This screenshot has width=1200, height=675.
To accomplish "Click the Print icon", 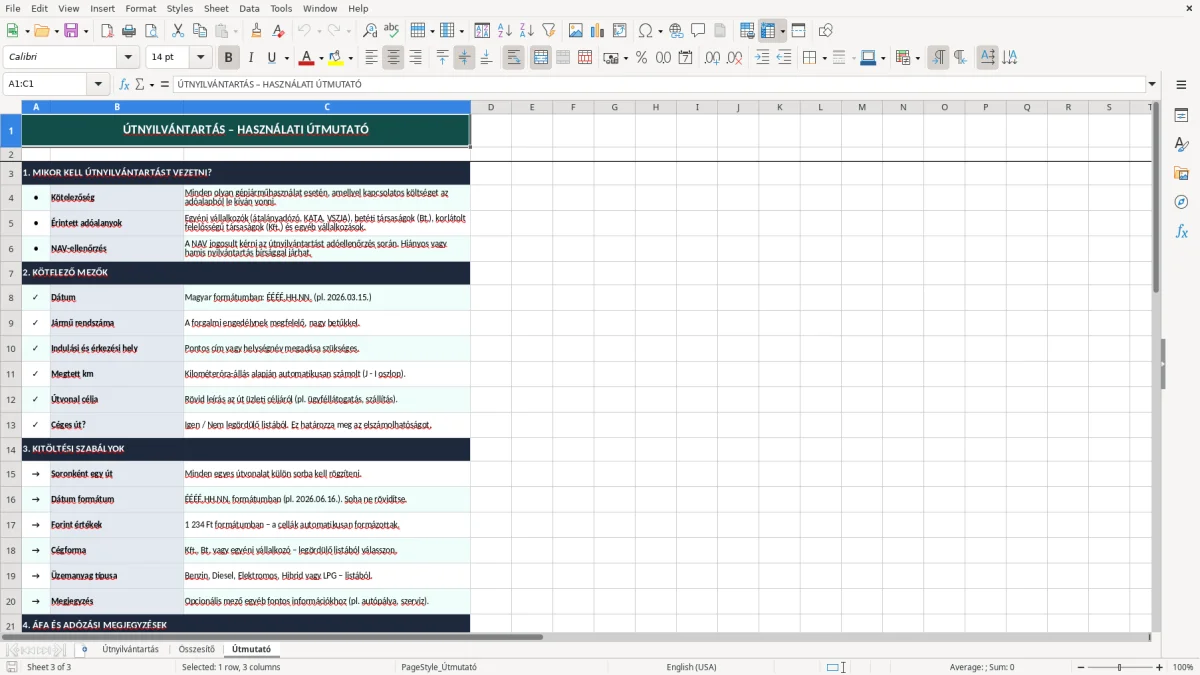I will click(129, 31).
